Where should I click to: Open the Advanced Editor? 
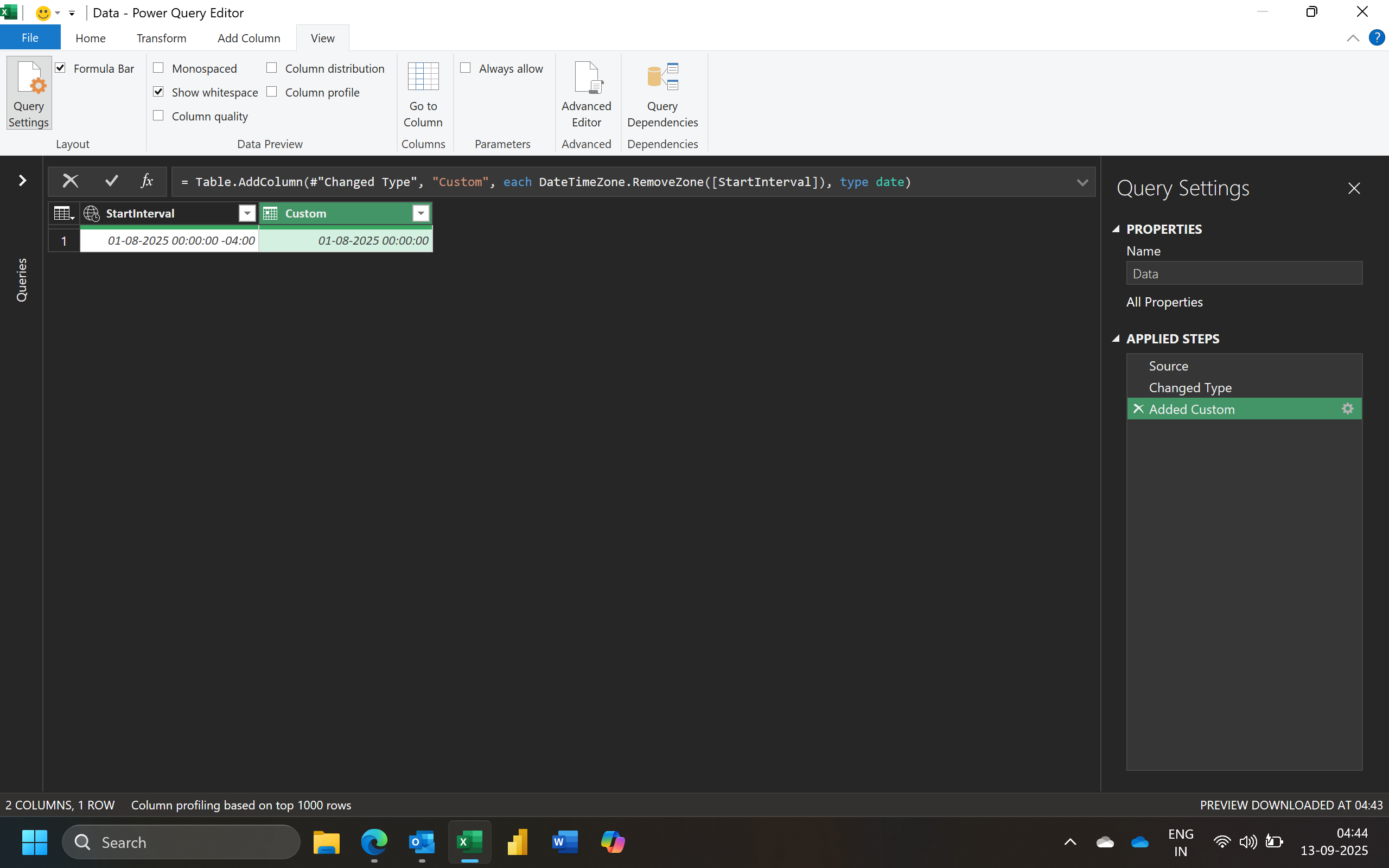click(x=586, y=93)
